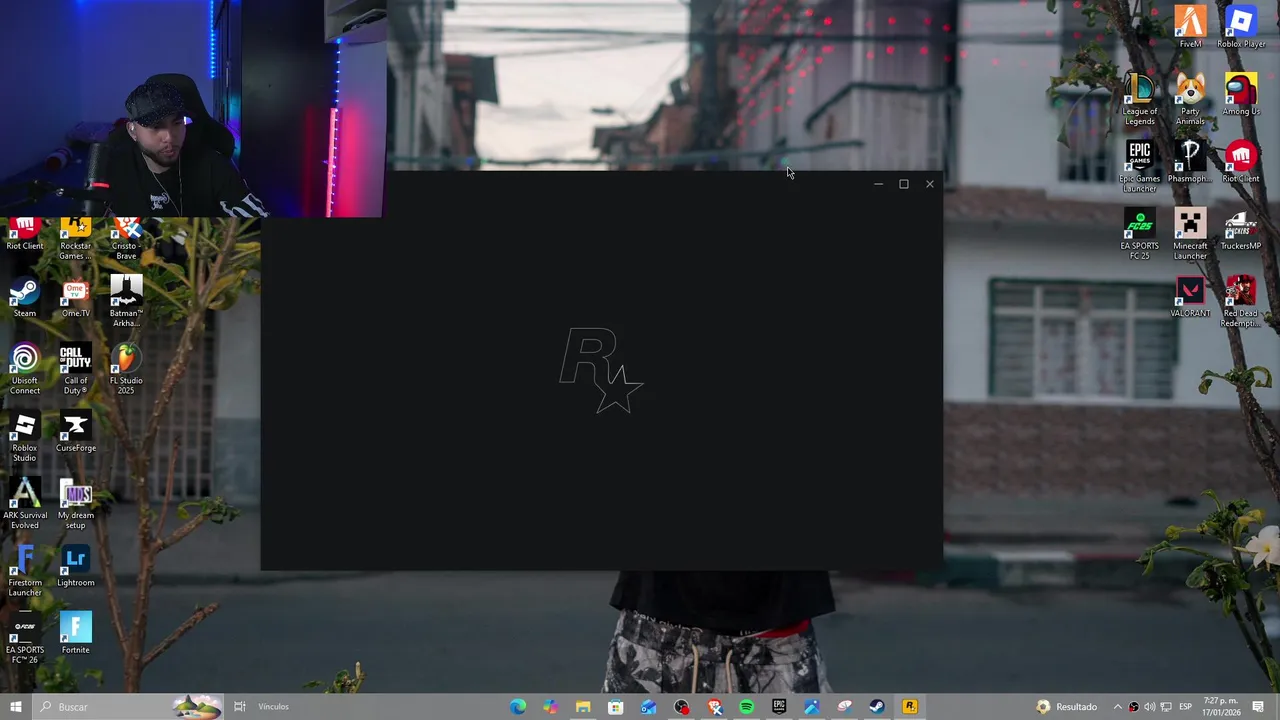Open the FiveM desktop shortcut

pos(1190,27)
